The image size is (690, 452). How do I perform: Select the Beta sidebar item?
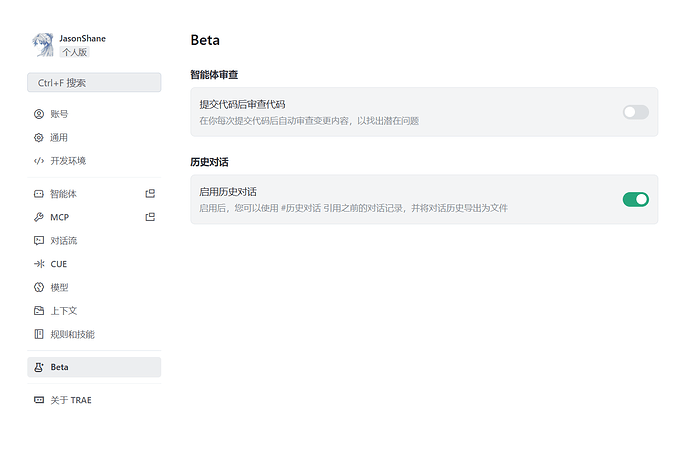pyautogui.click(x=94, y=367)
